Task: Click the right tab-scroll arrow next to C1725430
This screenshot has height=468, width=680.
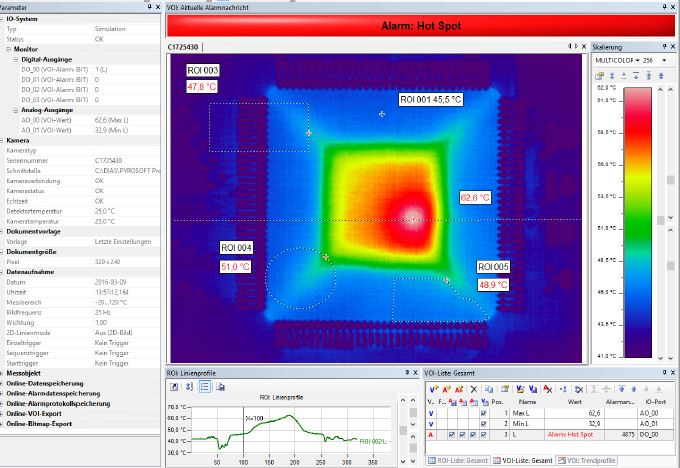Action: pos(576,46)
